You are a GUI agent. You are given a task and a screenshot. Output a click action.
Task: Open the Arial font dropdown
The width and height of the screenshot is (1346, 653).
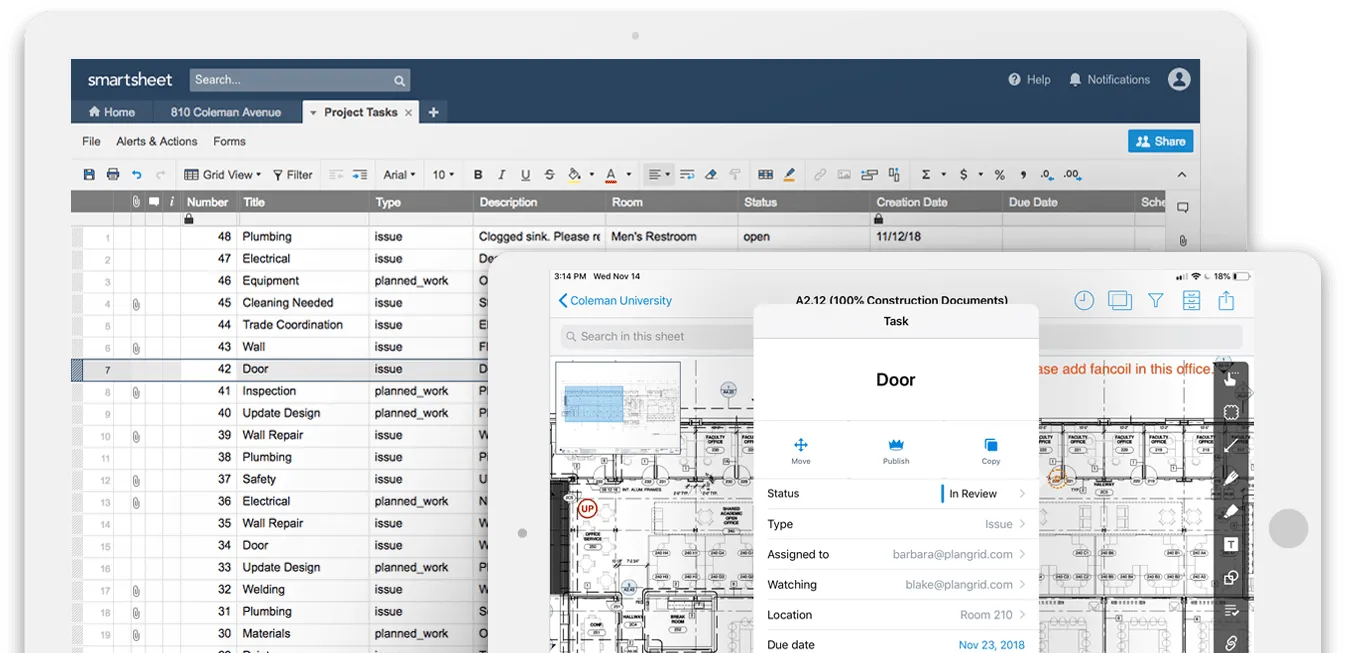pyautogui.click(x=400, y=174)
